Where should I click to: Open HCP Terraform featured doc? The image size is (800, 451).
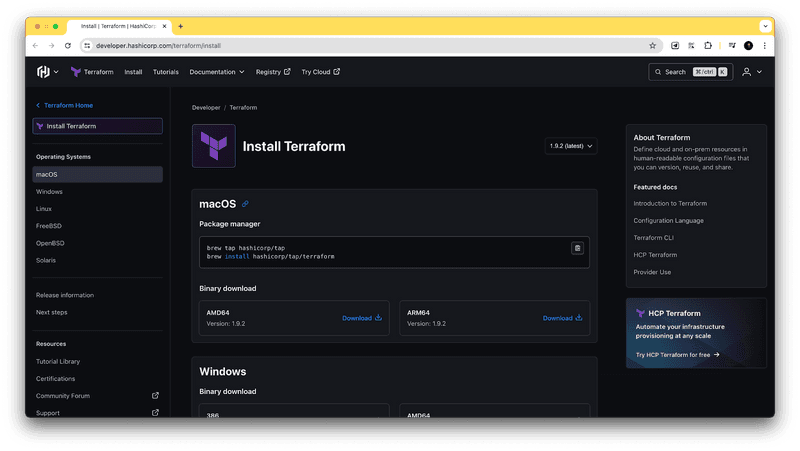[655, 255]
